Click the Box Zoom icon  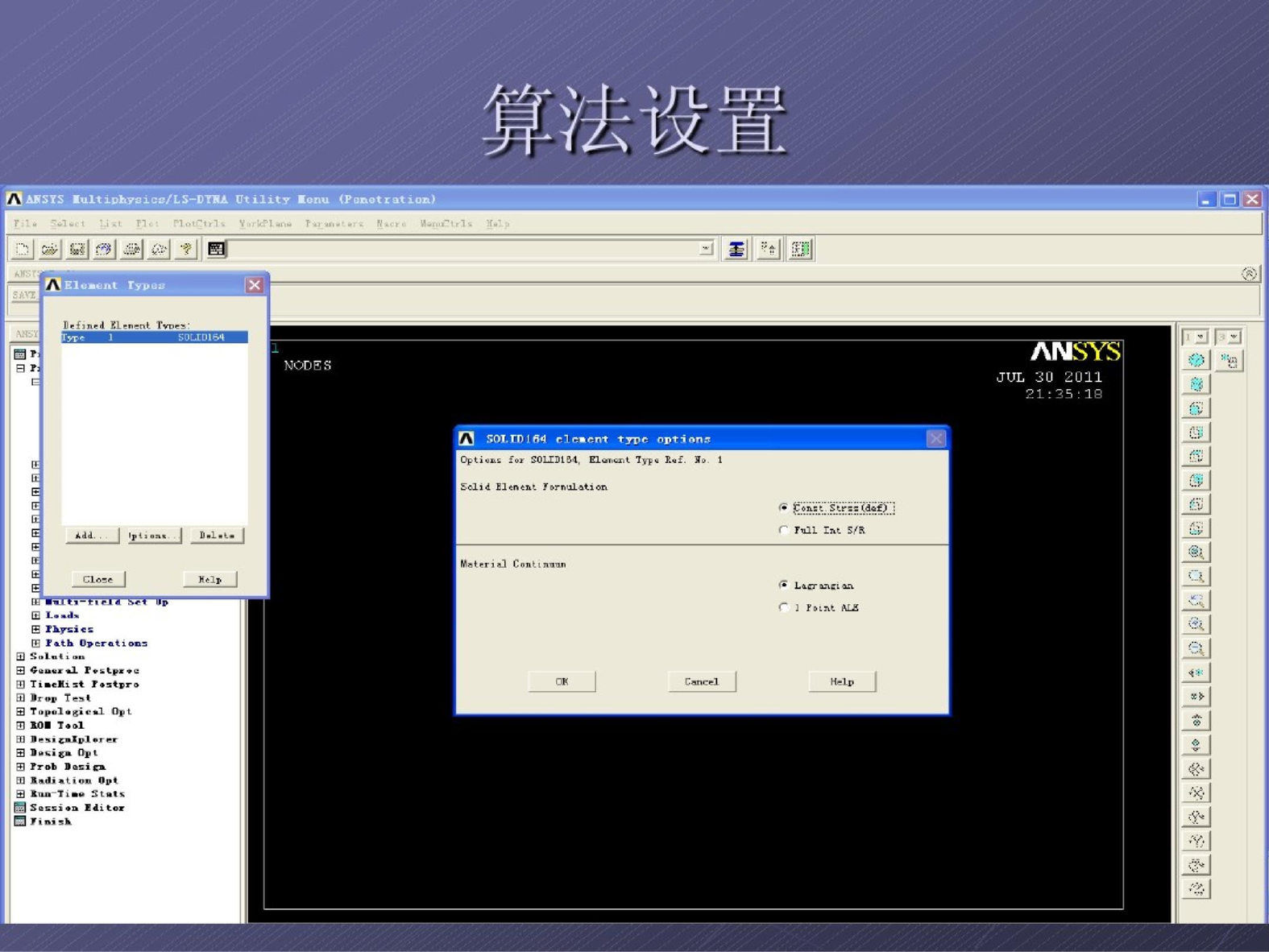click(x=1196, y=577)
